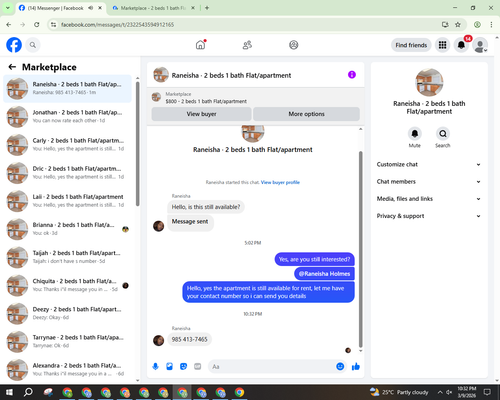
Task: Click the 985 413-7465 message bubble
Action: point(189,339)
